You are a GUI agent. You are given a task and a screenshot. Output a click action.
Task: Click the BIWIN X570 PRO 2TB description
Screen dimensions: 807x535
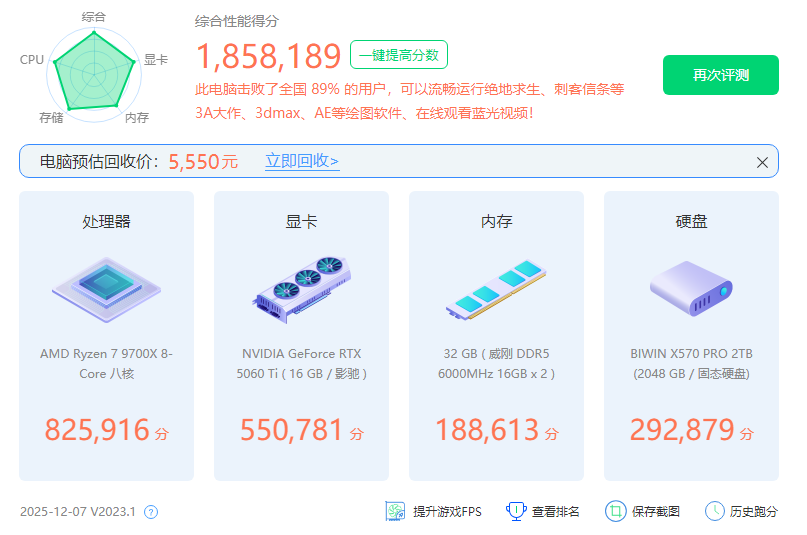(x=691, y=364)
